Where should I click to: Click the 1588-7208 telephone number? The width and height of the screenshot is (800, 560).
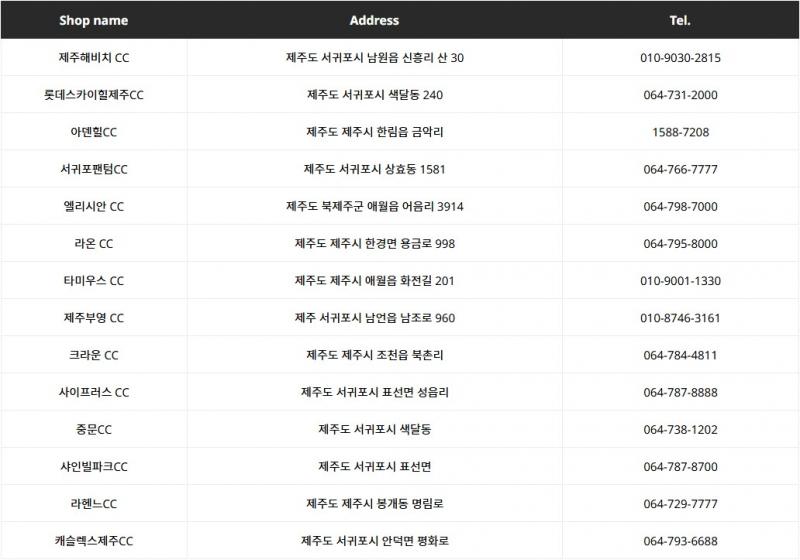point(680,132)
